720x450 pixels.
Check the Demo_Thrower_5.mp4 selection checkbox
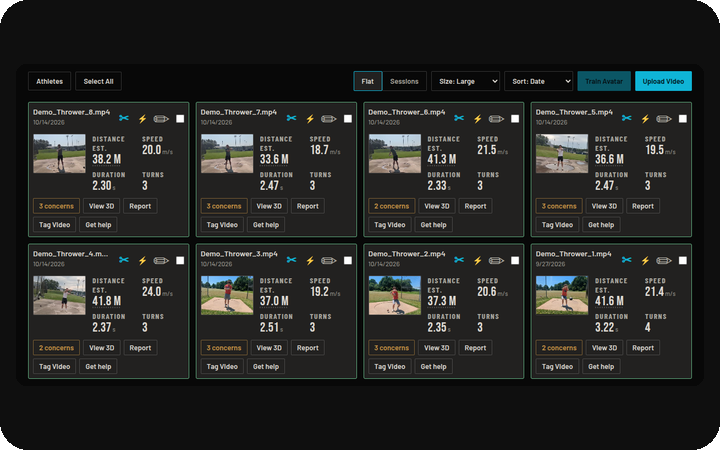pos(683,119)
